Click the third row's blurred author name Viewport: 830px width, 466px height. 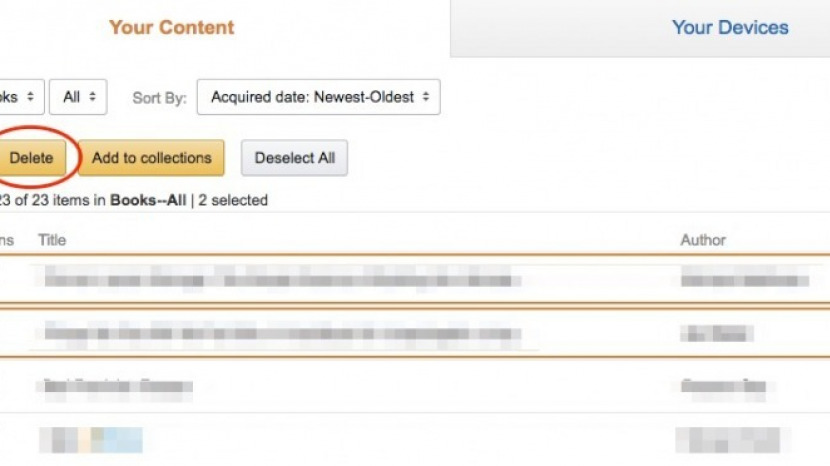pyautogui.click(x=723, y=387)
